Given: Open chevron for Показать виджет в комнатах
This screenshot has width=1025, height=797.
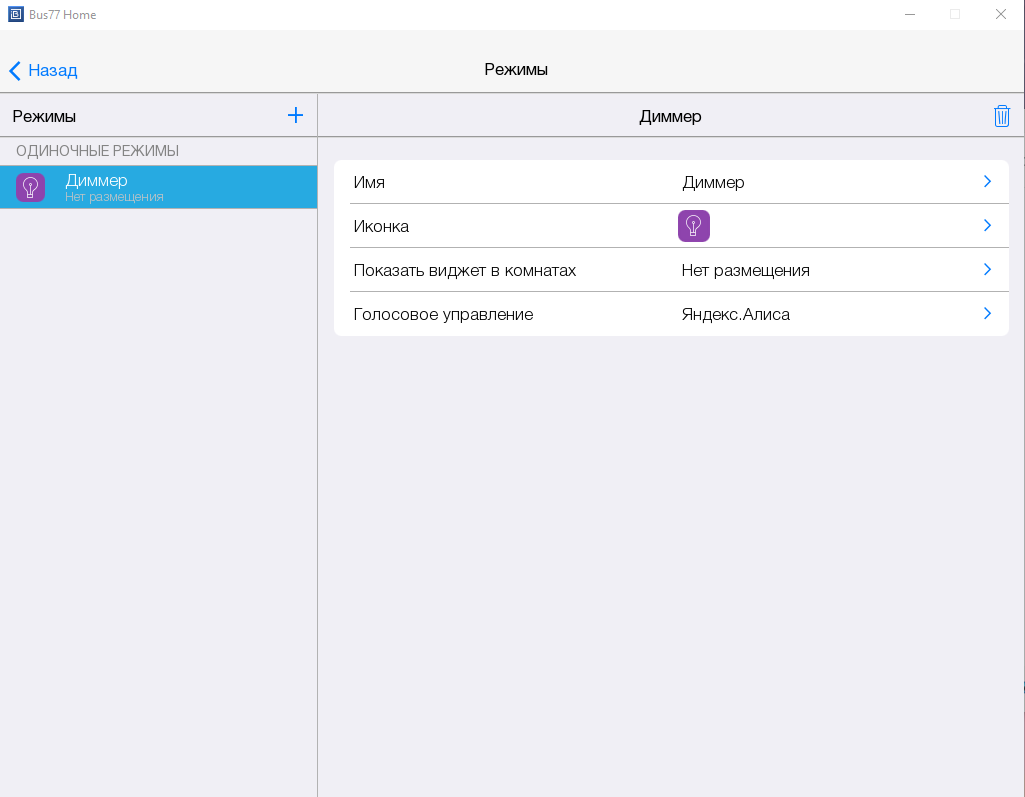Looking at the screenshot, I should tap(986, 270).
